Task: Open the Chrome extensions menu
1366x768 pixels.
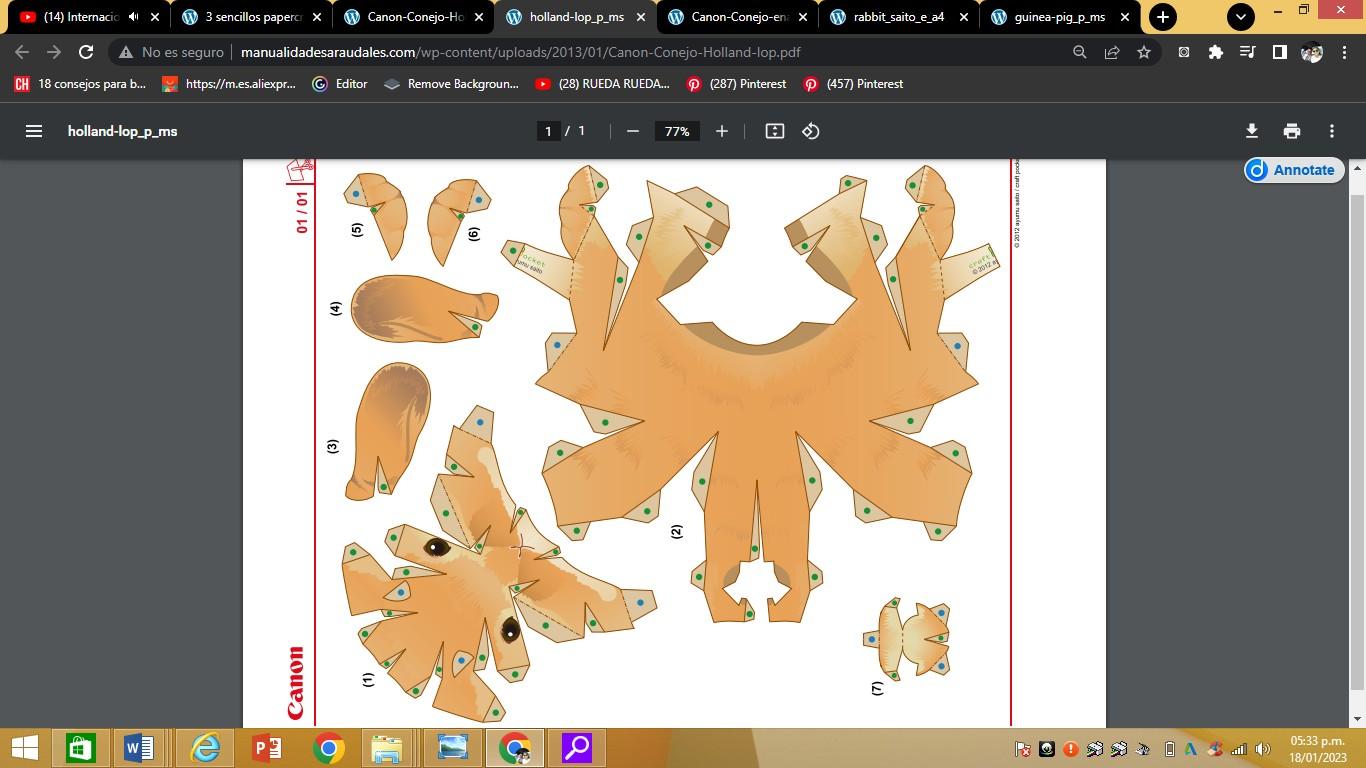Action: pyautogui.click(x=1215, y=52)
